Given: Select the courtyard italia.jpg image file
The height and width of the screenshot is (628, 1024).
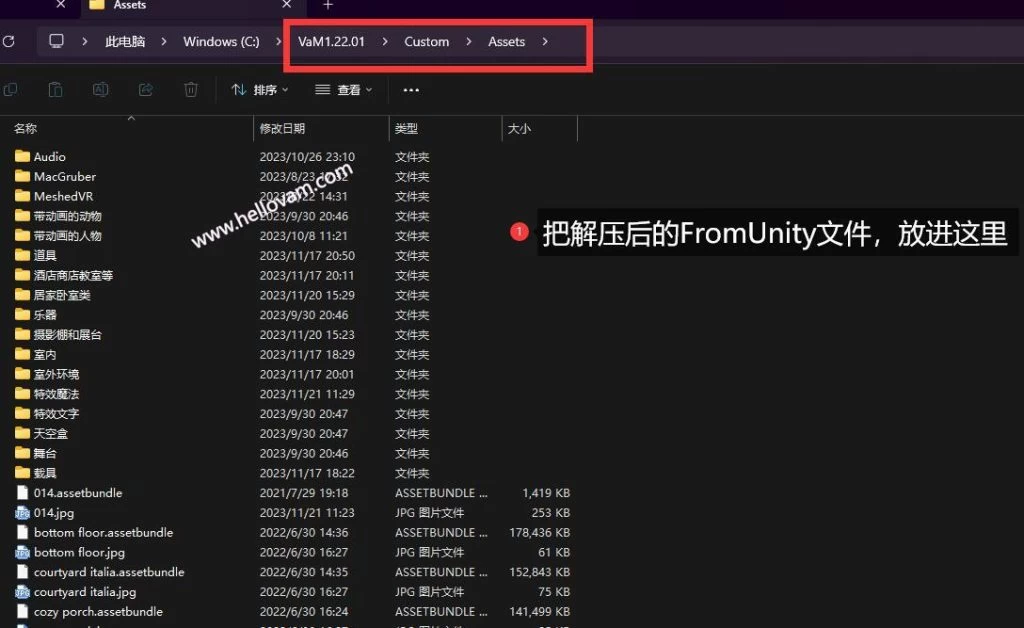Looking at the screenshot, I should click(x=85, y=592).
